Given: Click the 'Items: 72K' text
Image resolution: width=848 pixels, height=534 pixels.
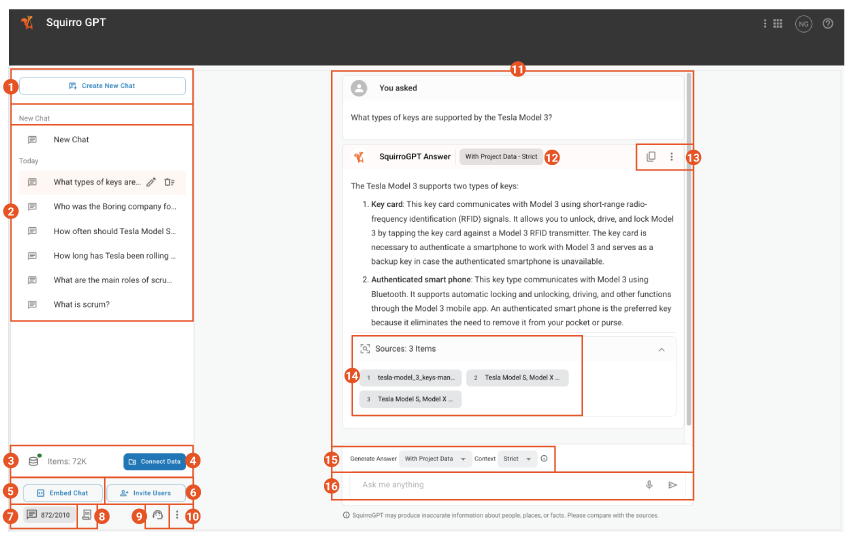Looking at the screenshot, I should point(67,462).
